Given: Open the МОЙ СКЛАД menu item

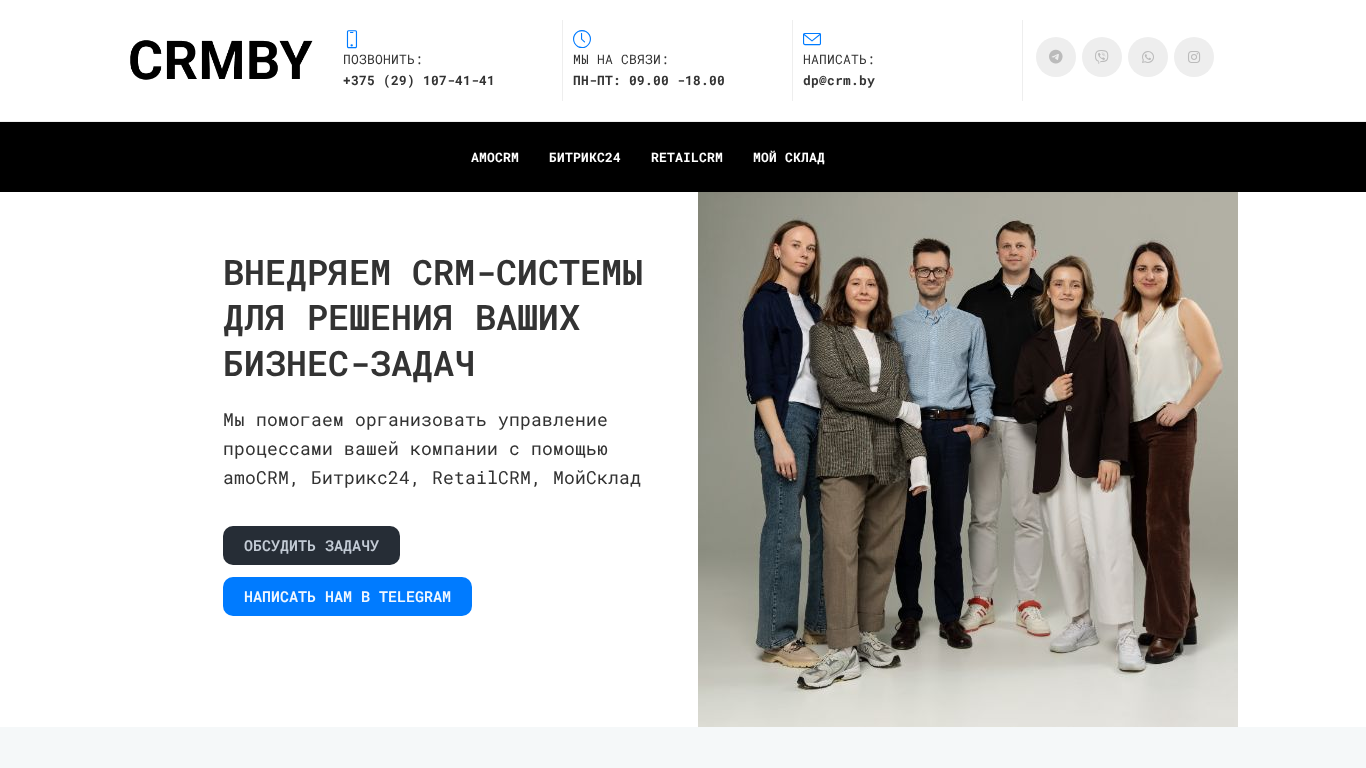Looking at the screenshot, I should [x=789, y=157].
